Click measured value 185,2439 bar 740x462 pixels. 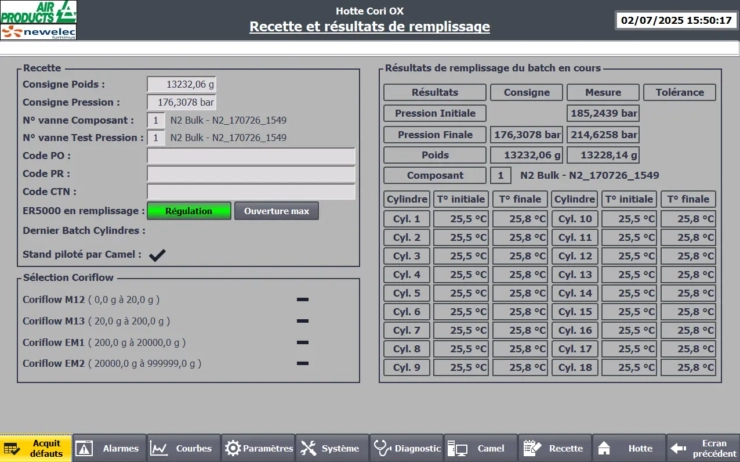pos(603,113)
